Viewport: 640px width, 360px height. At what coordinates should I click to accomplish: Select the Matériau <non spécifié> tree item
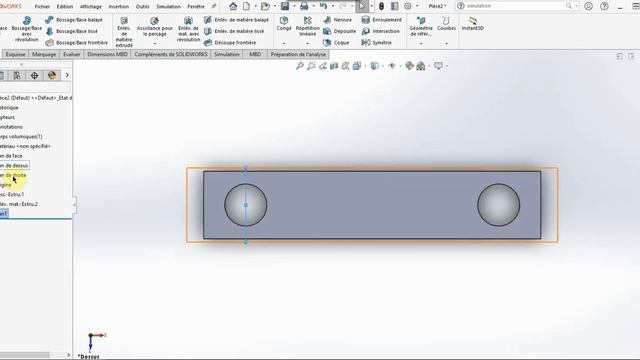pyautogui.click(x=25, y=146)
